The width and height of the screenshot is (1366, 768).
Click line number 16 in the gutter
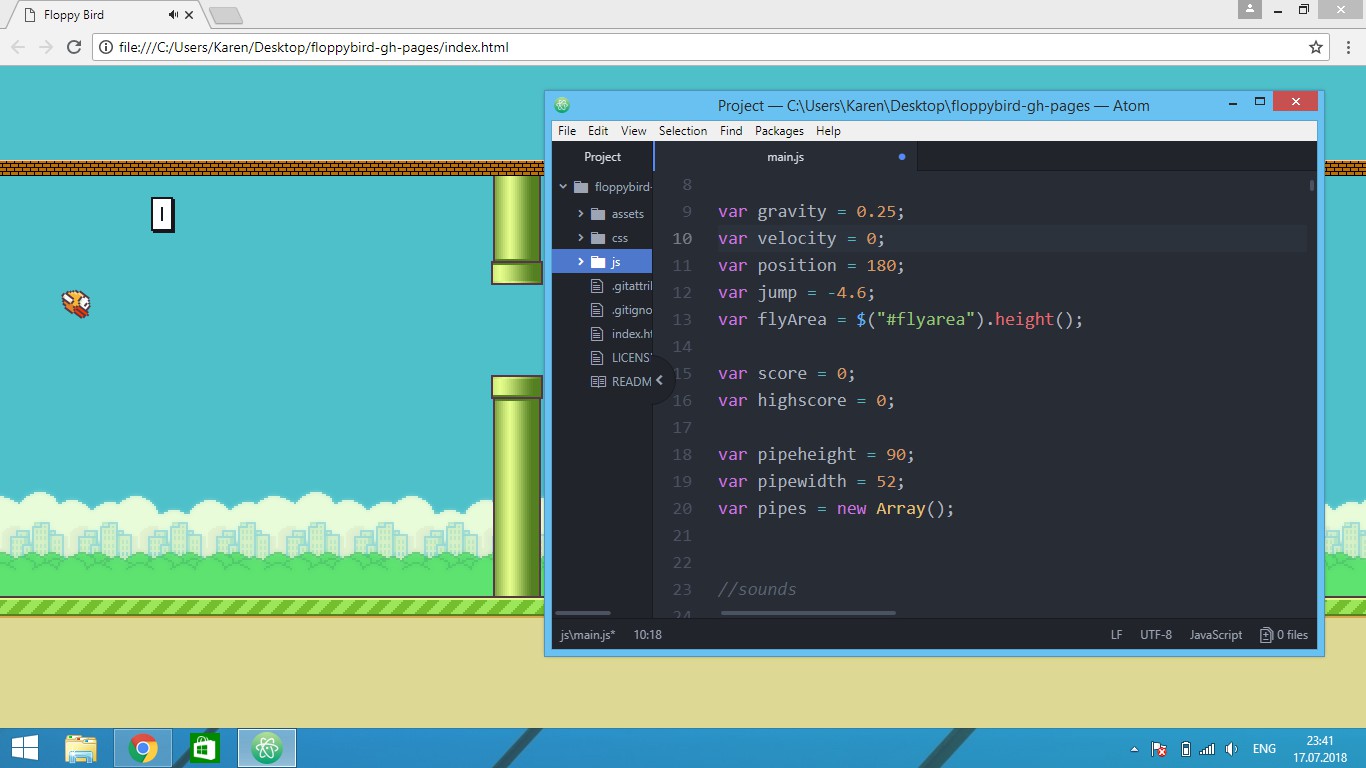click(682, 400)
